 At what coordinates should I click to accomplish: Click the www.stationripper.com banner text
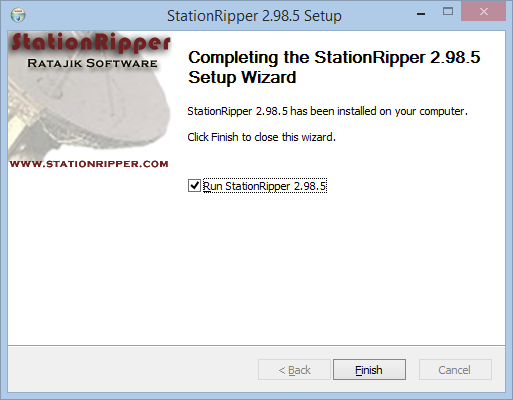click(x=89, y=164)
